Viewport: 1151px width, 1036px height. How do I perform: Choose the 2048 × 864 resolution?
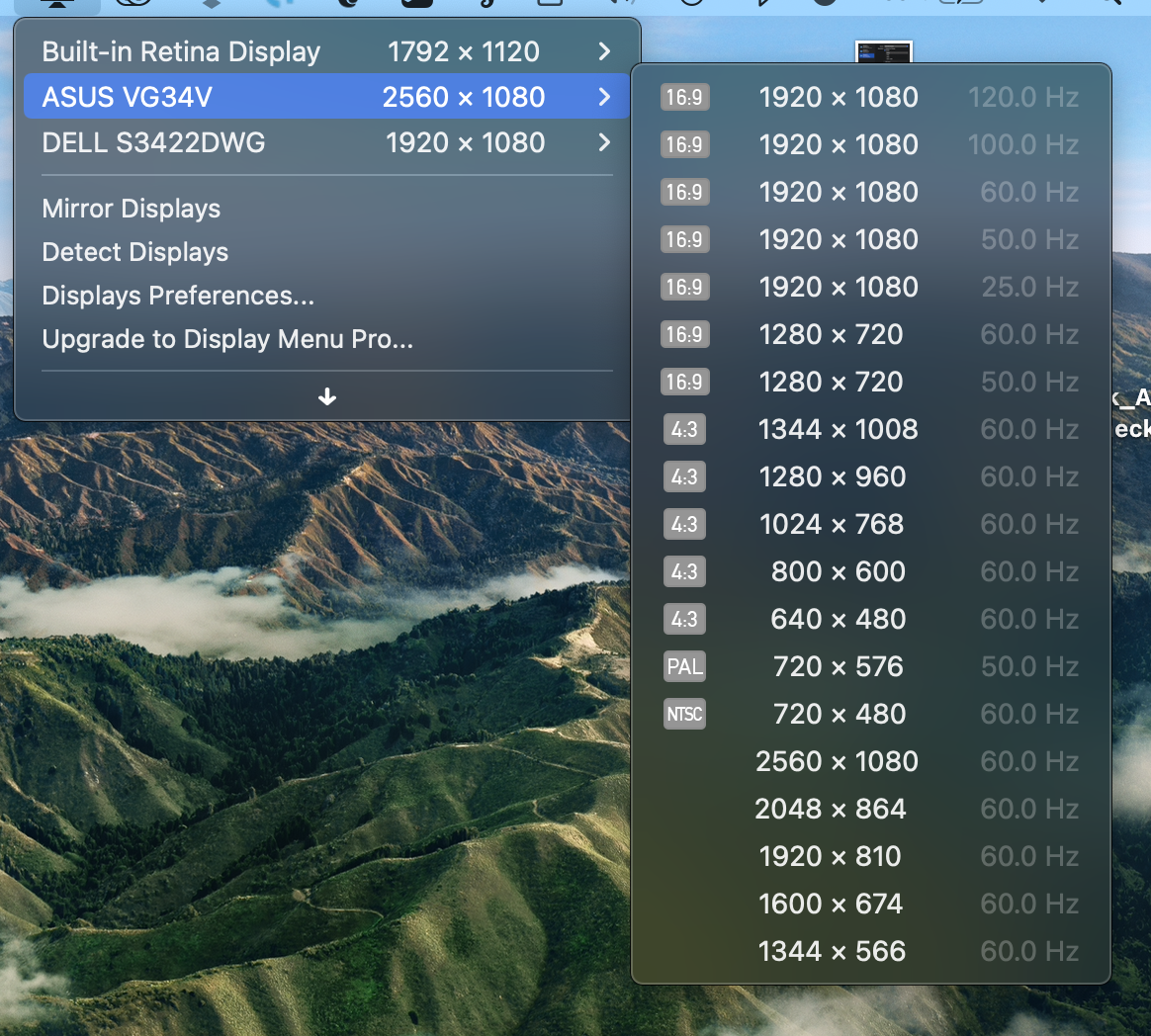tap(871, 809)
